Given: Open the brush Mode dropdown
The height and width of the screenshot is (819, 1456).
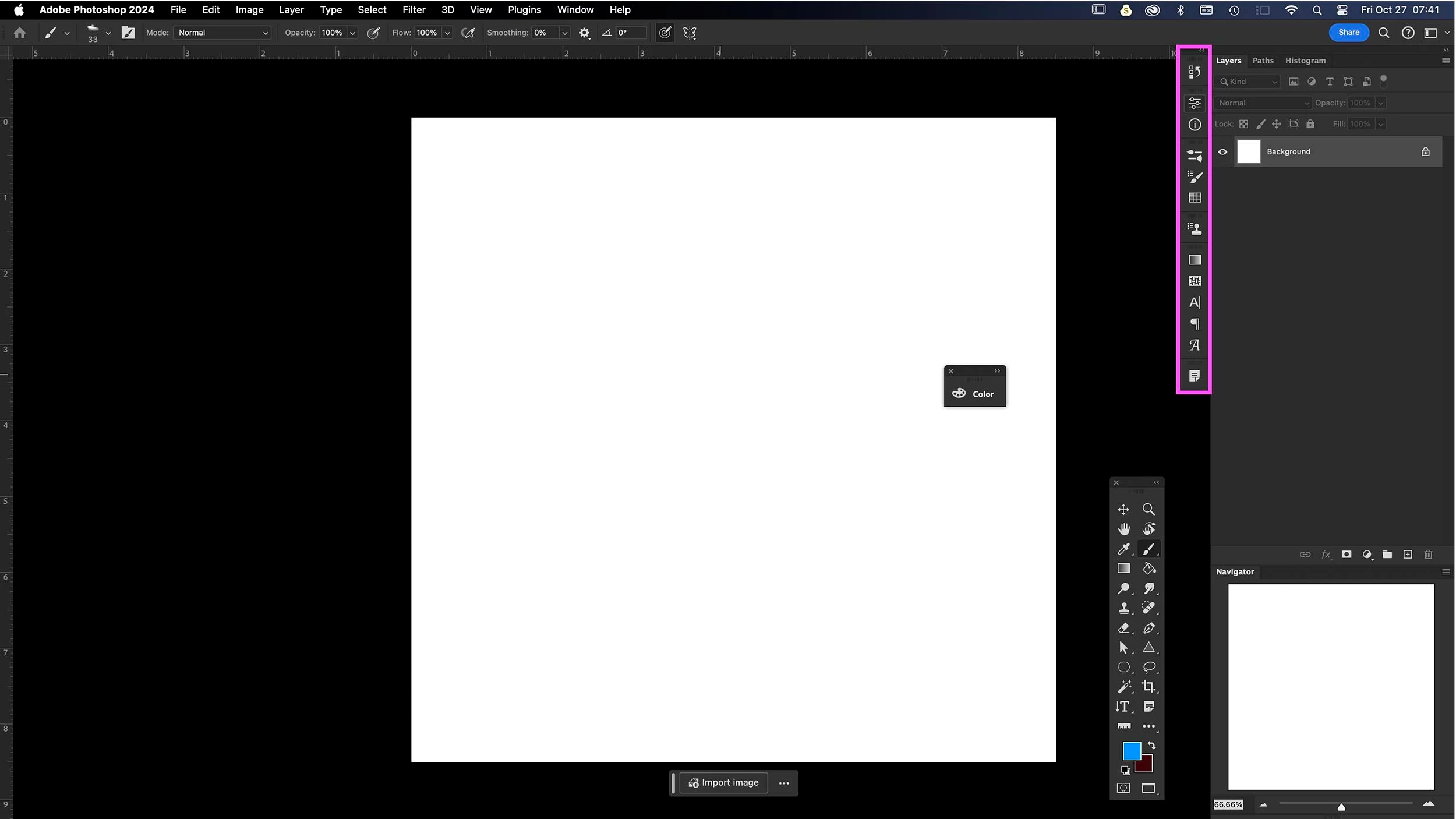Looking at the screenshot, I should [223, 33].
